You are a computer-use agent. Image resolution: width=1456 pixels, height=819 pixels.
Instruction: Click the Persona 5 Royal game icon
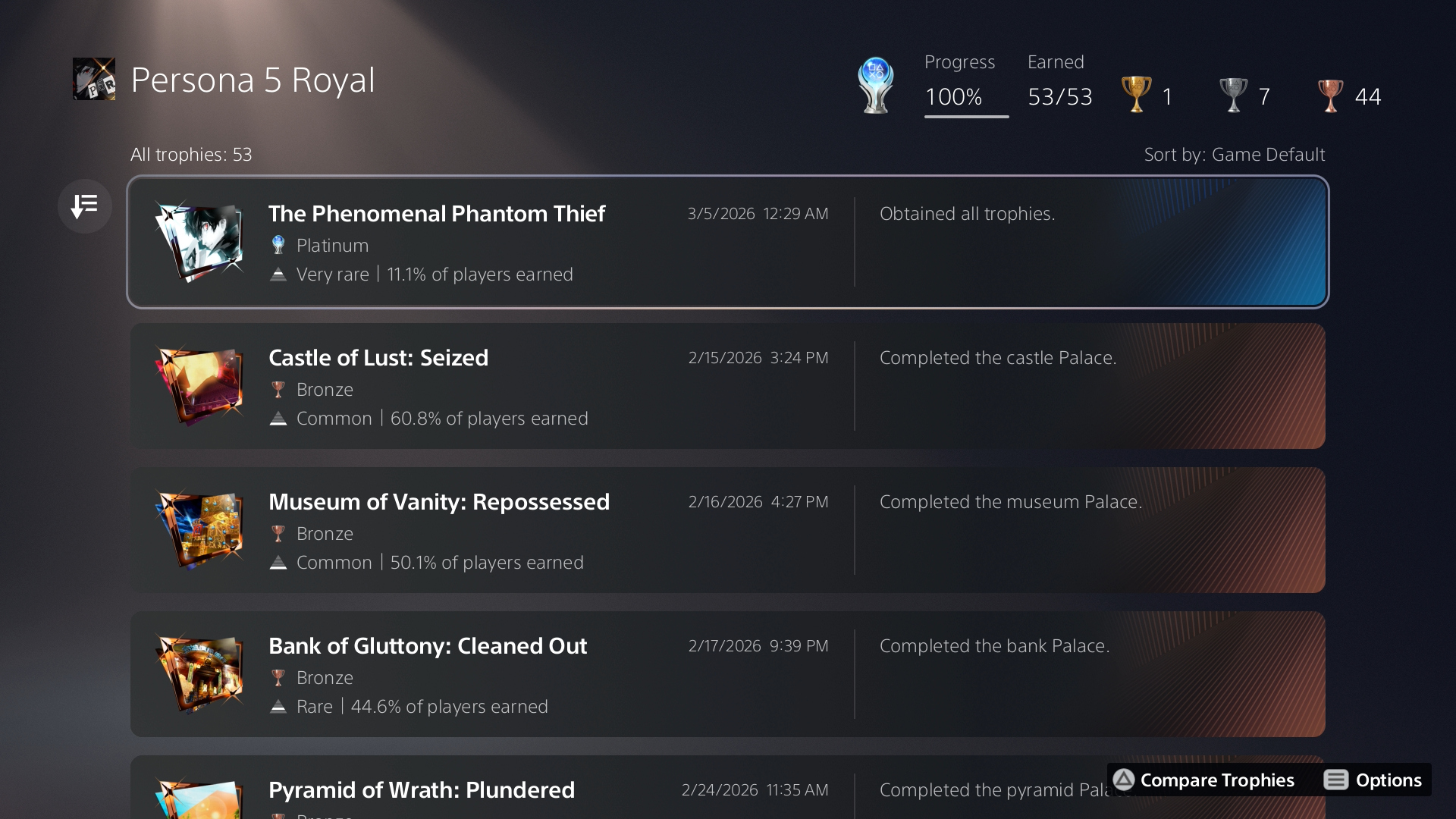coord(94,79)
